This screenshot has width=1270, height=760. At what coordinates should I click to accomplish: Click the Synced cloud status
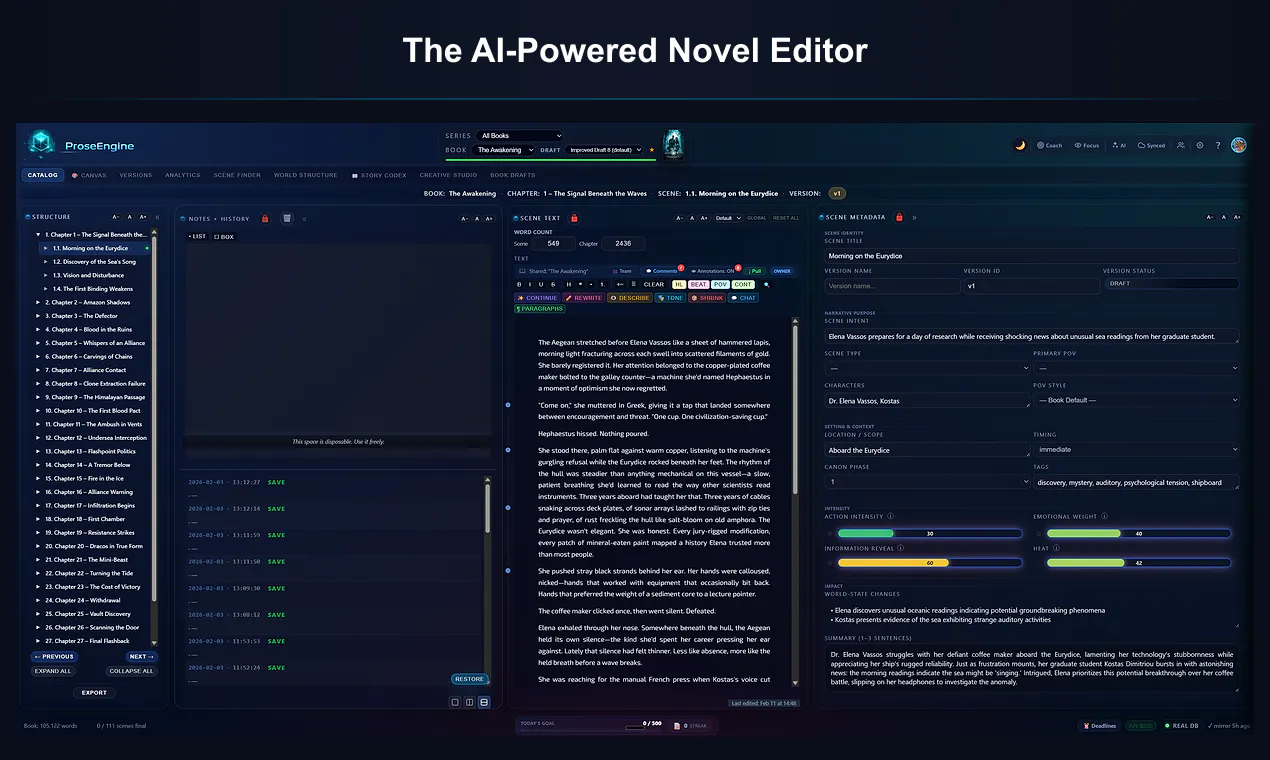(1151, 145)
